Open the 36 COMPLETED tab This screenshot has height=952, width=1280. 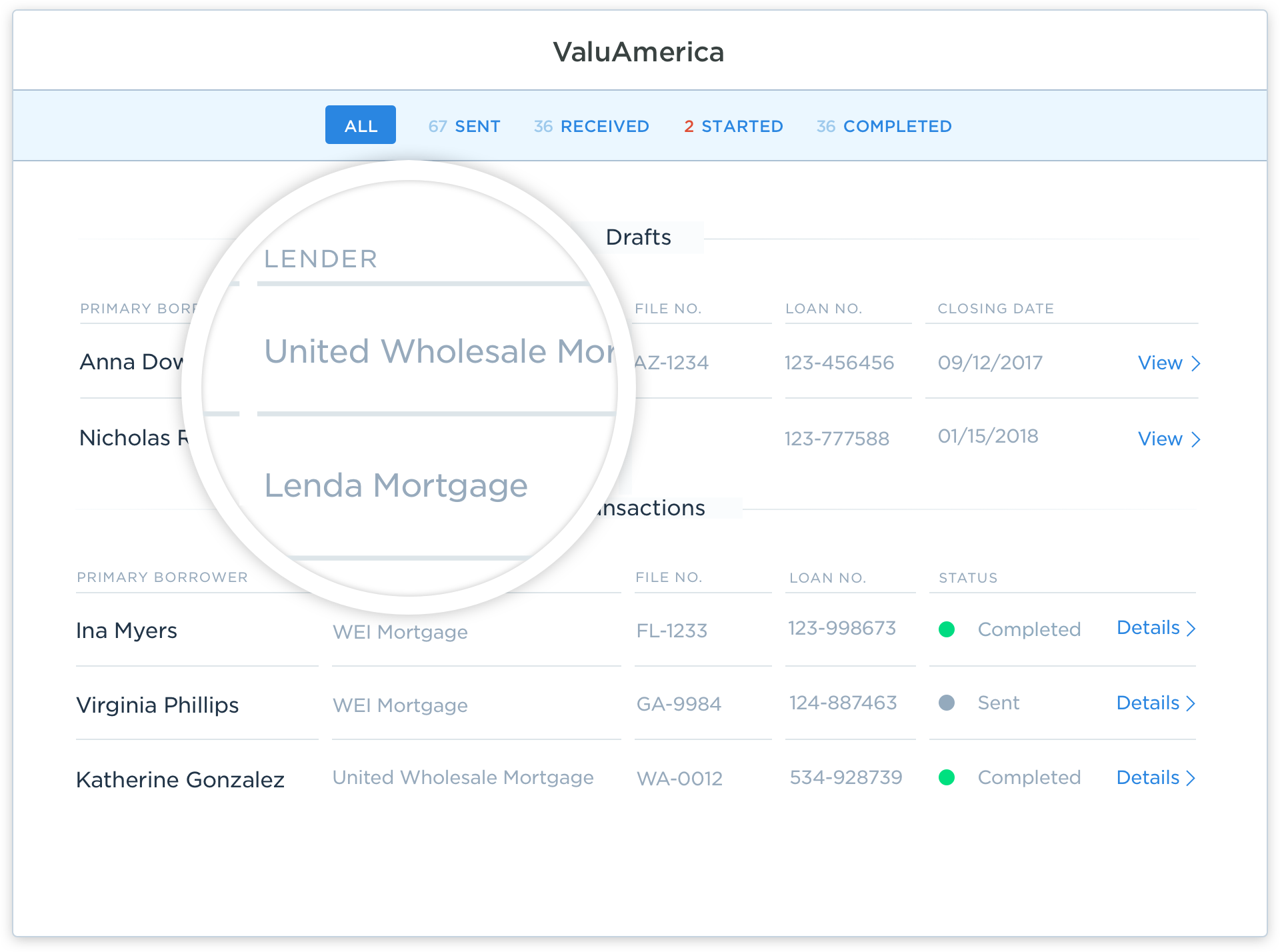click(884, 126)
